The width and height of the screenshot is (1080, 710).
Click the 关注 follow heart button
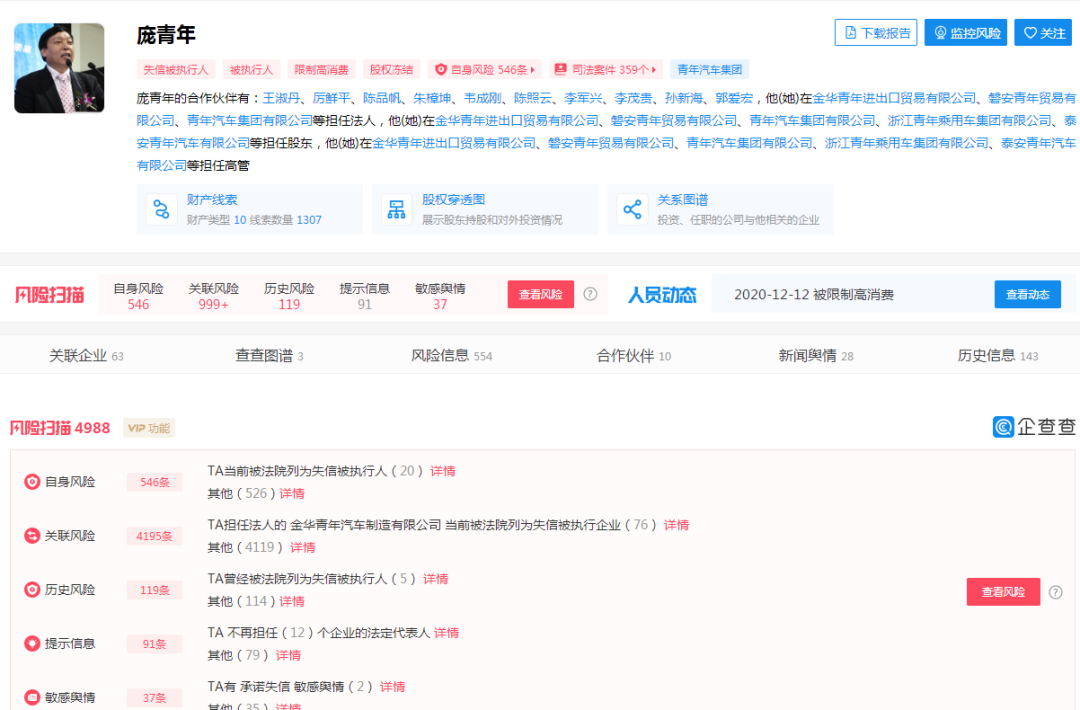(1043, 32)
